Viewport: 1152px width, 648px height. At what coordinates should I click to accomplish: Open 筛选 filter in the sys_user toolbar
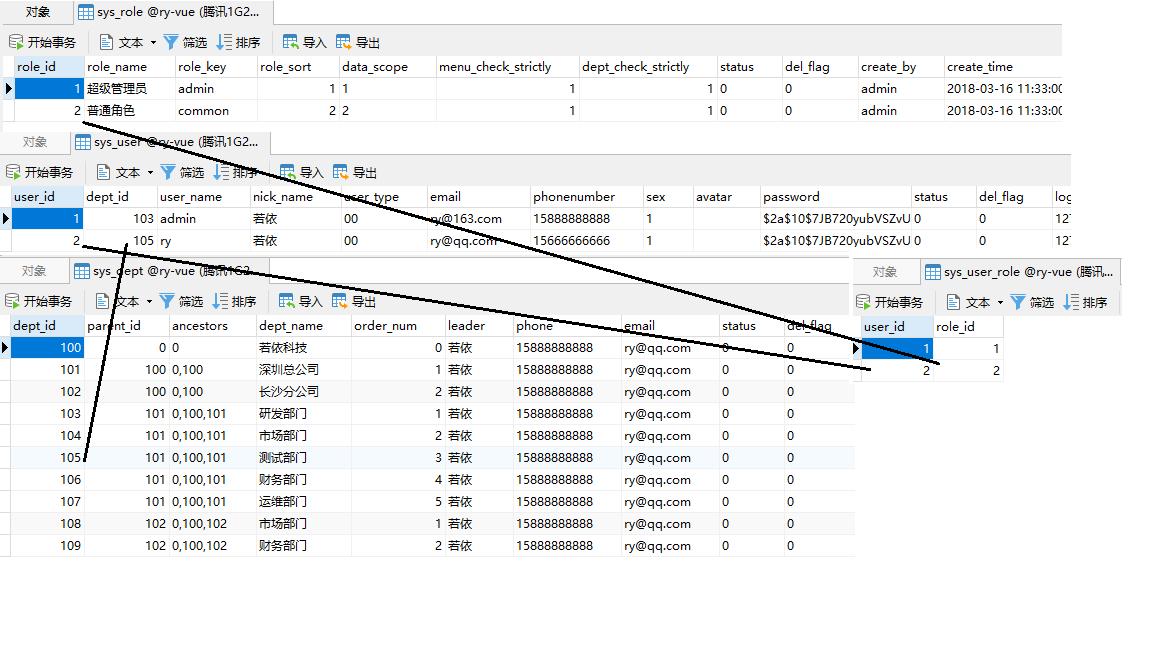click(x=182, y=172)
